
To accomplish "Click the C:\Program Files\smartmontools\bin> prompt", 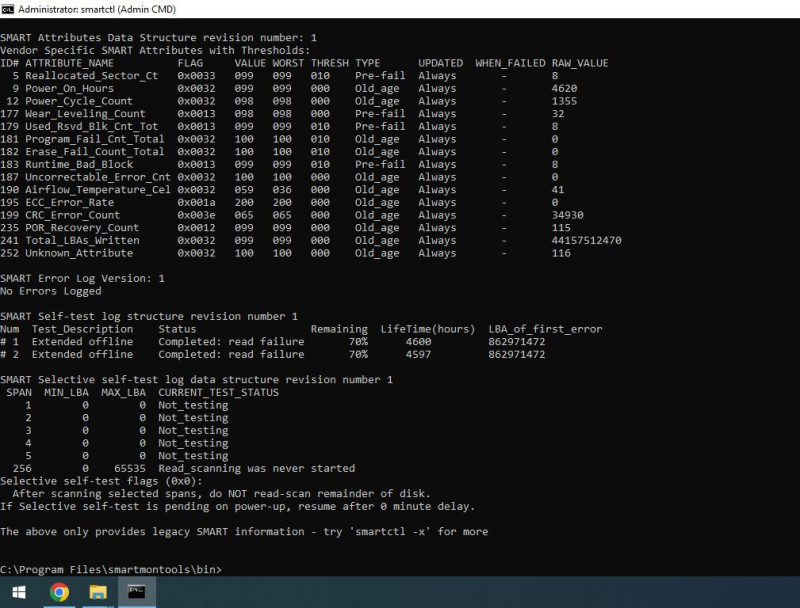I will coord(111,570).
